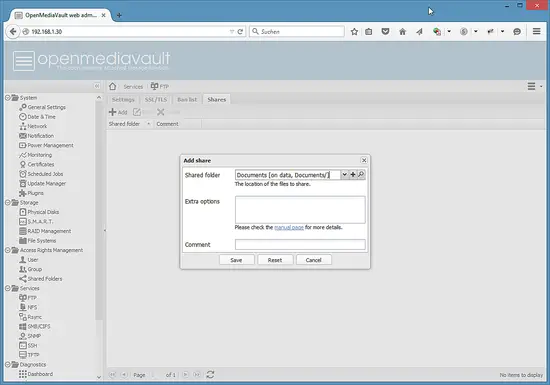Click the browser search box
The image size is (550, 385).
coord(297,32)
